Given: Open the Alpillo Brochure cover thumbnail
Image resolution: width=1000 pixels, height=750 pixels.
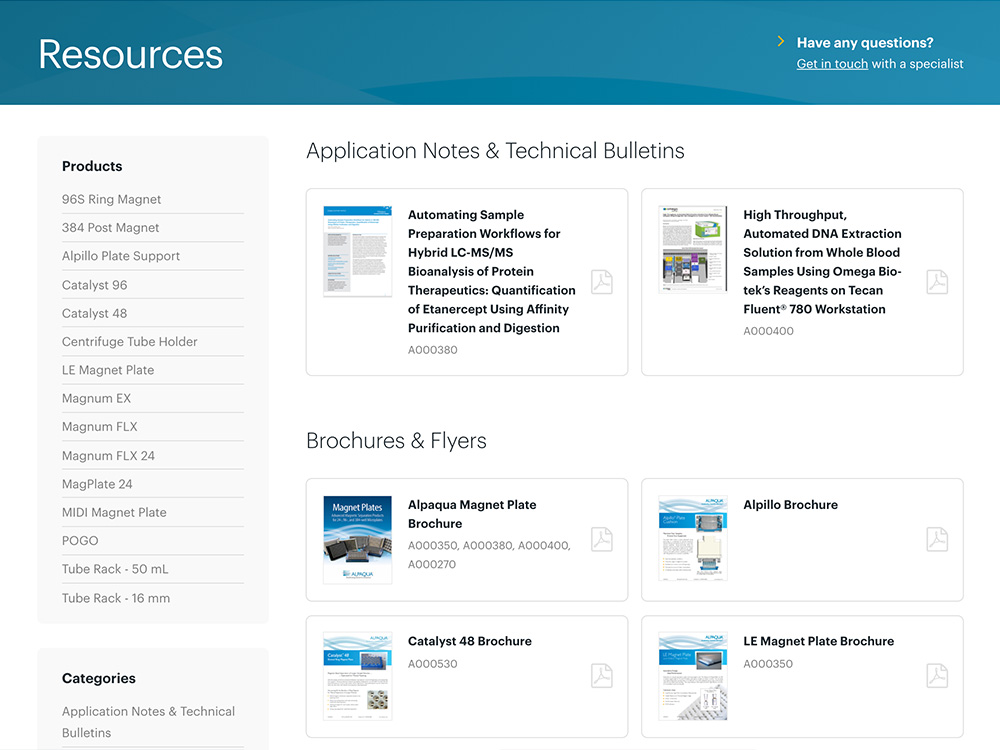Looking at the screenshot, I should click(692, 539).
